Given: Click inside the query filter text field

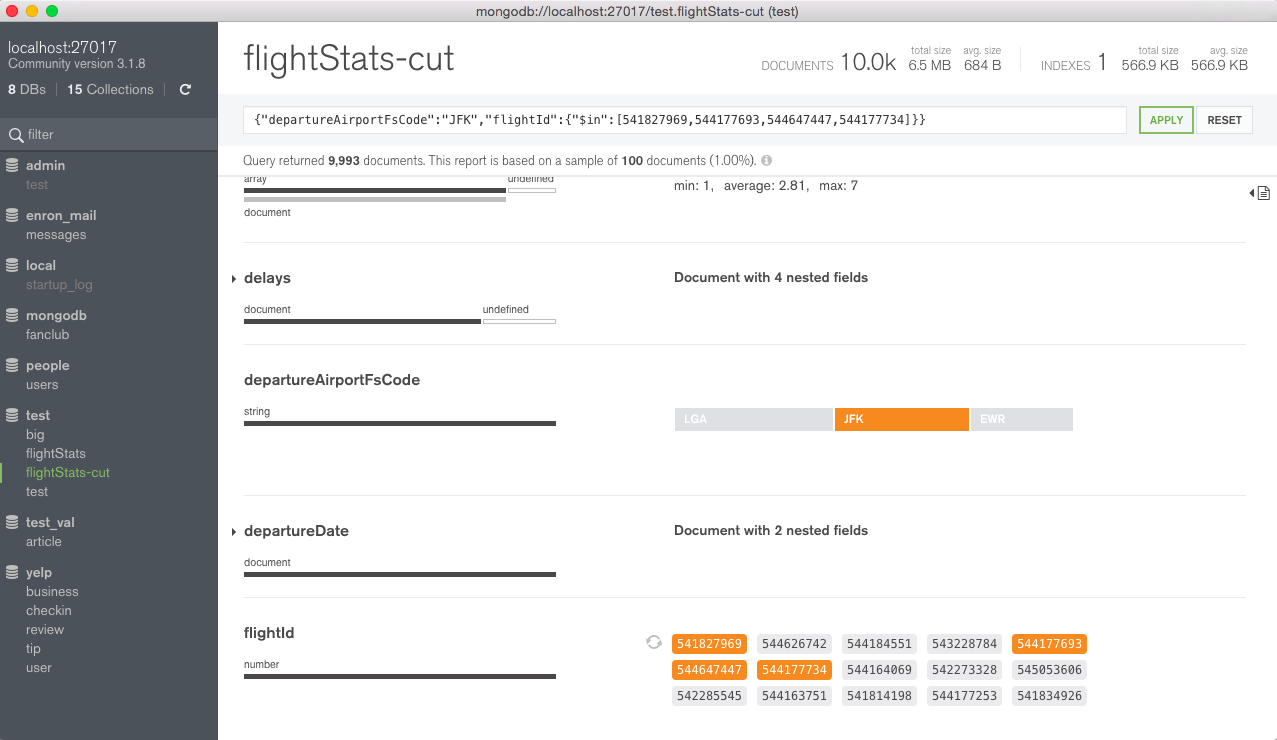Looking at the screenshot, I should pos(684,120).
